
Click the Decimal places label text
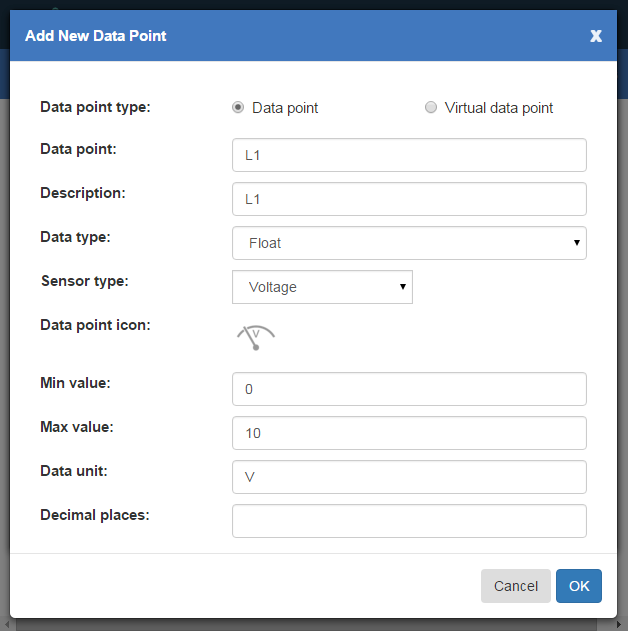[94, 515]
